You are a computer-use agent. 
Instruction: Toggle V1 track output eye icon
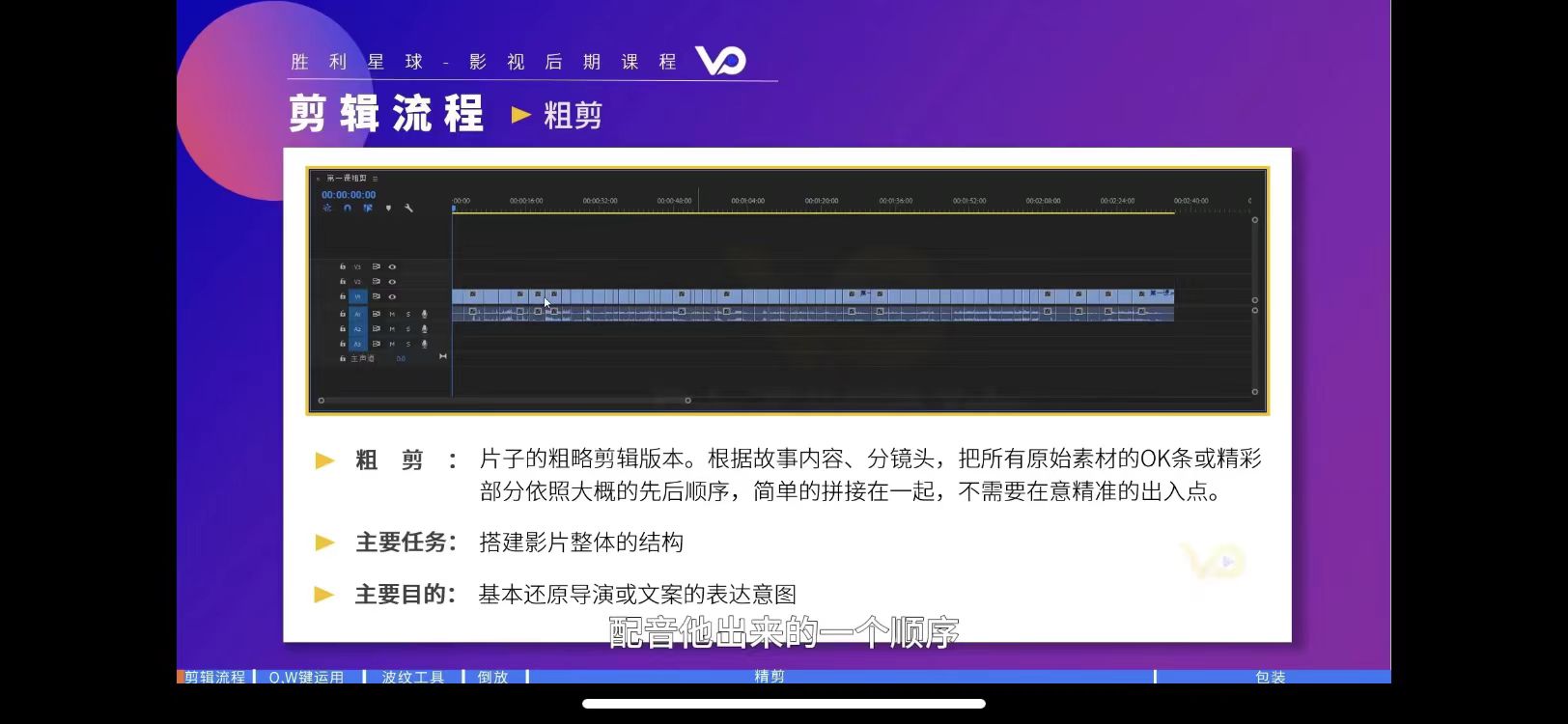pyautogui.click(x=392, y=296)
